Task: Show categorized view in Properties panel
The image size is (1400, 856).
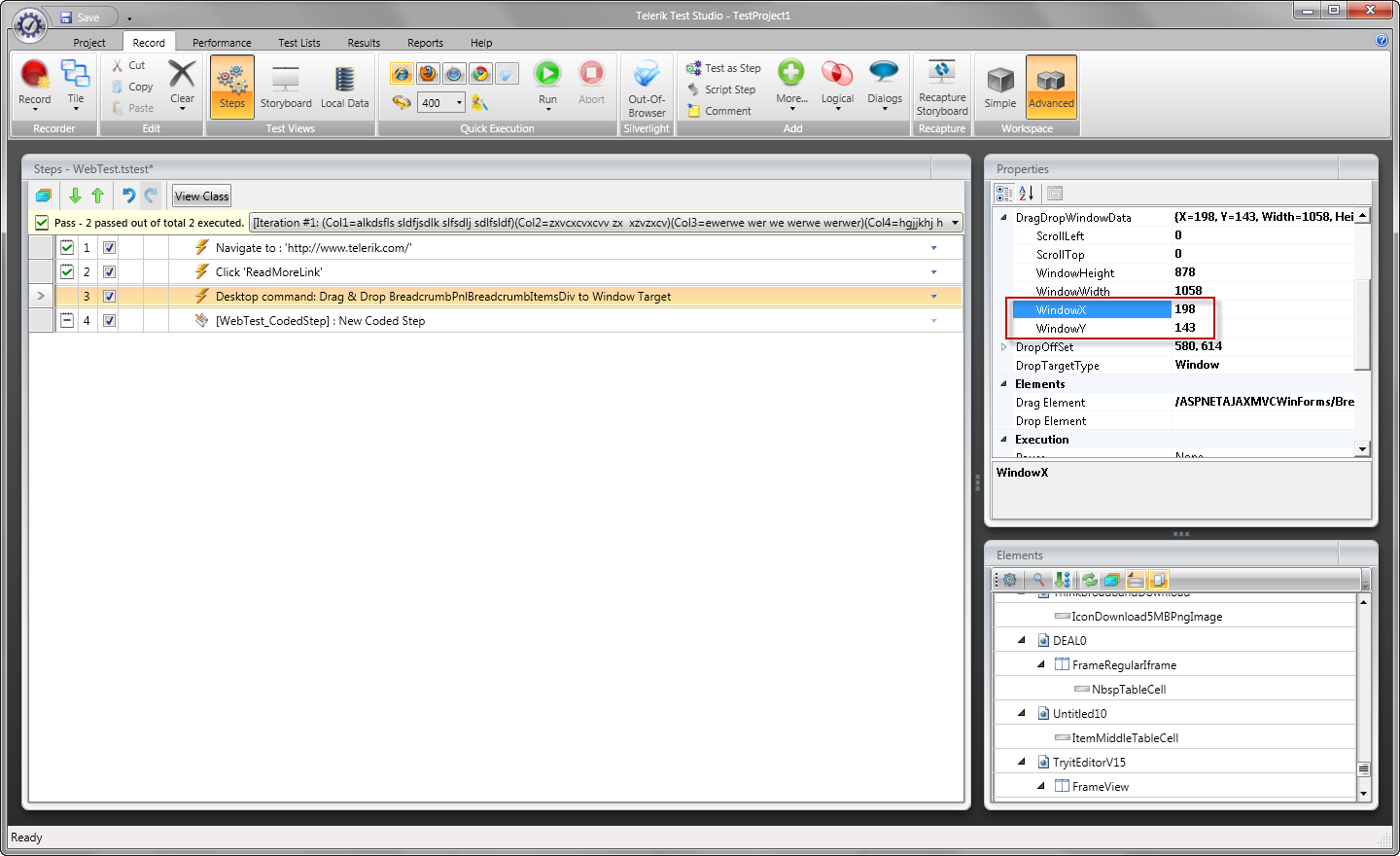Action: 1004,194
